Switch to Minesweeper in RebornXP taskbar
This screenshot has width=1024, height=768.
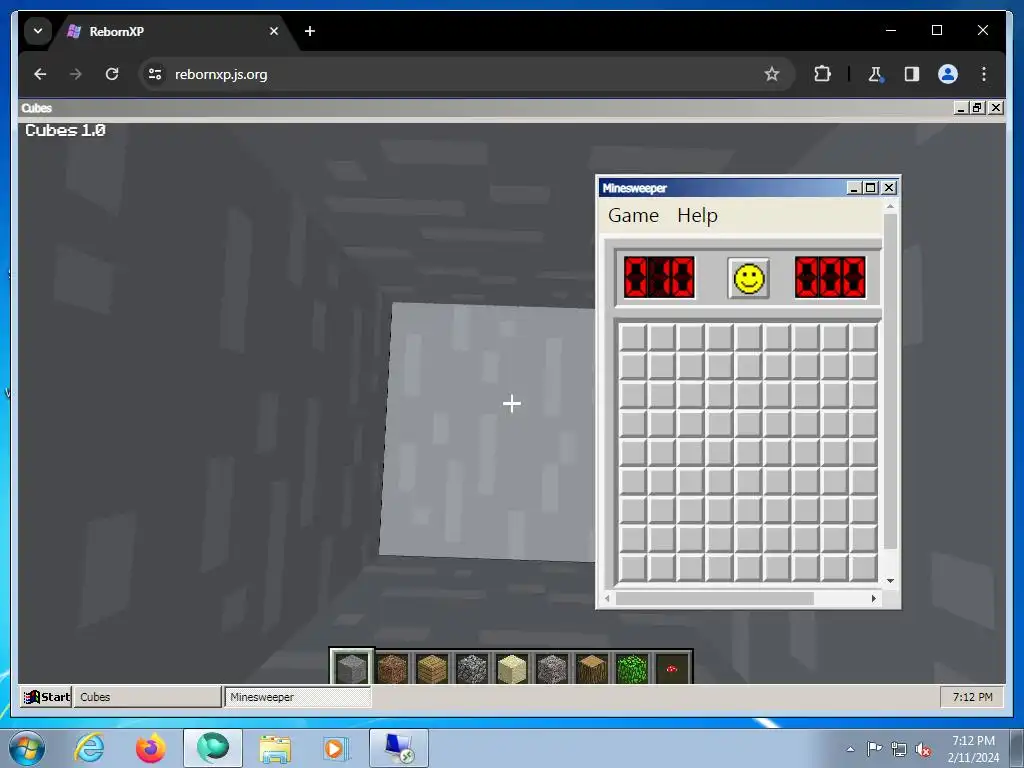point(298,697)
